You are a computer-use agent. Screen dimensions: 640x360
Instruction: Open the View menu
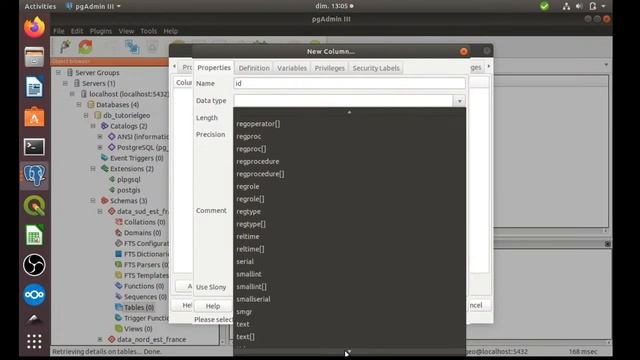click(x=126, y=31)
